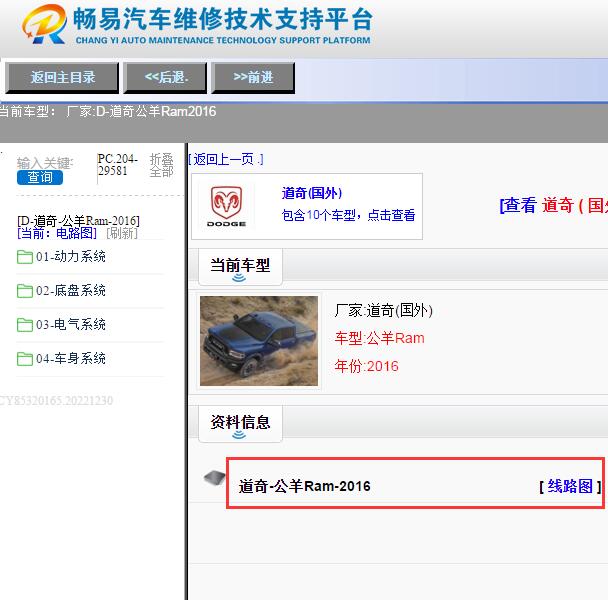The image size is (608, 600).
Task: Click the 输入关键 keyword input label
Action: pyautogui.click(x=45, y=163)
